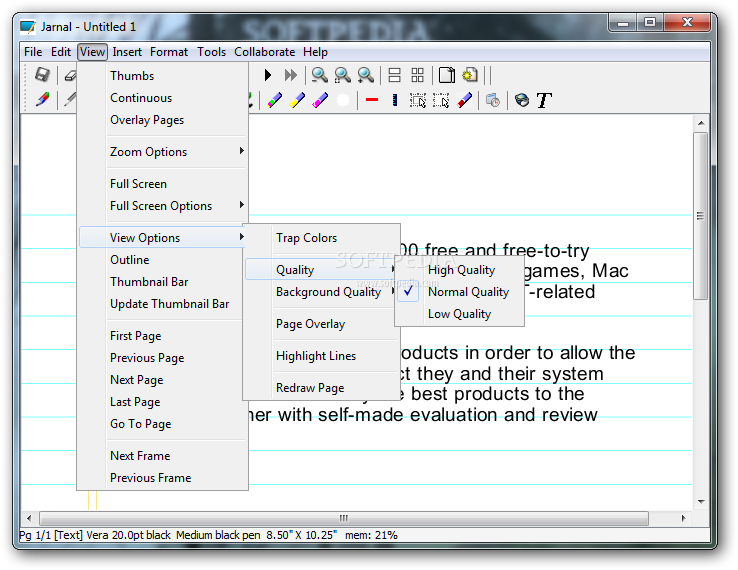Open the File menu
Viewport: 738px width, 570px height.
33,52
